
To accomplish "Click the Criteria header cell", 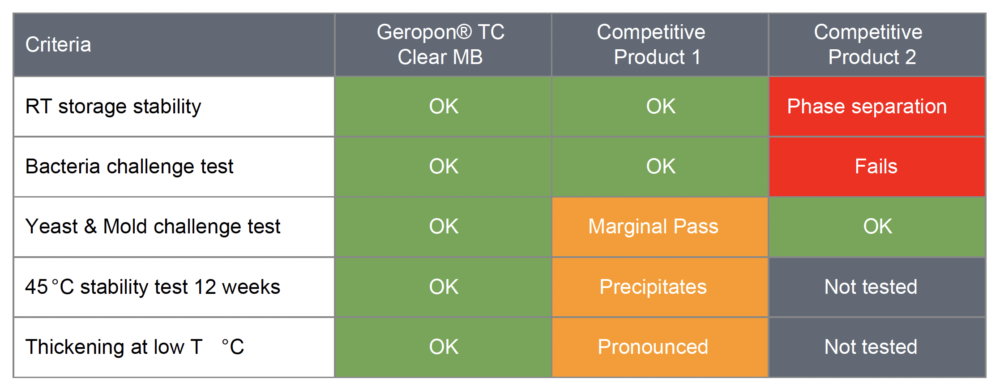I will (173, 45).
